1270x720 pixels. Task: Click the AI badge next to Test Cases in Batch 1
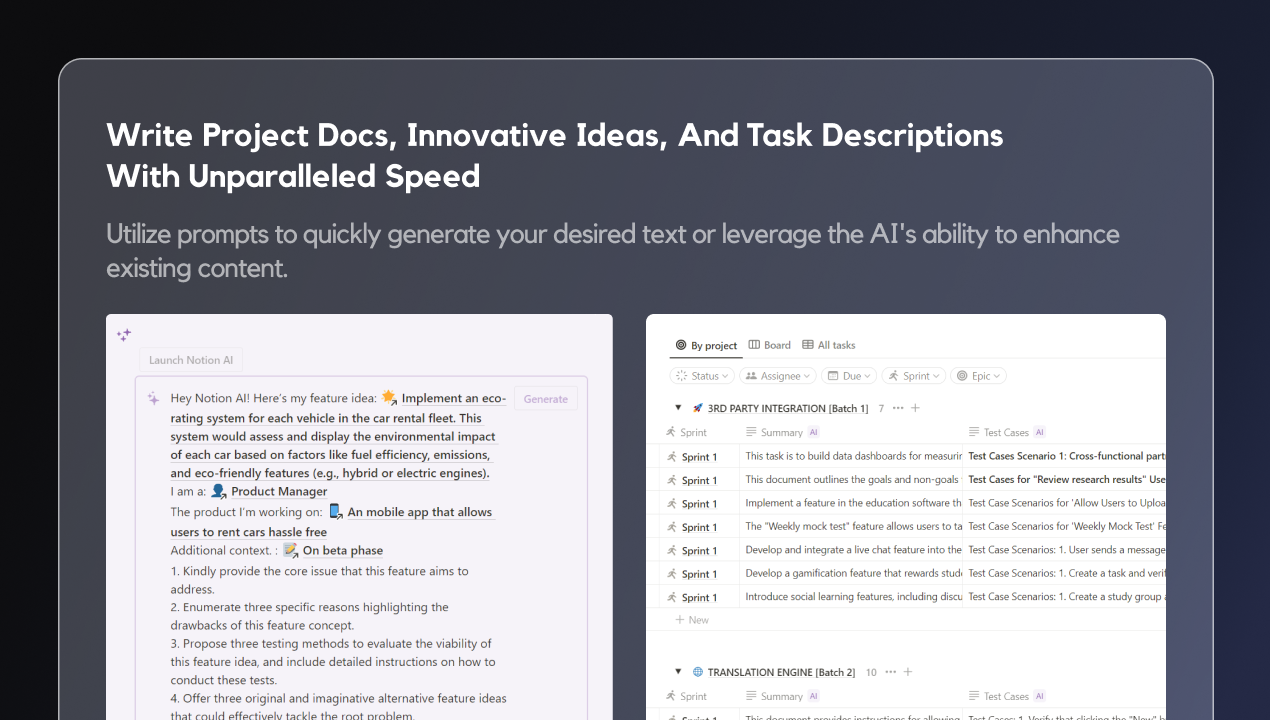(1040, 432)
